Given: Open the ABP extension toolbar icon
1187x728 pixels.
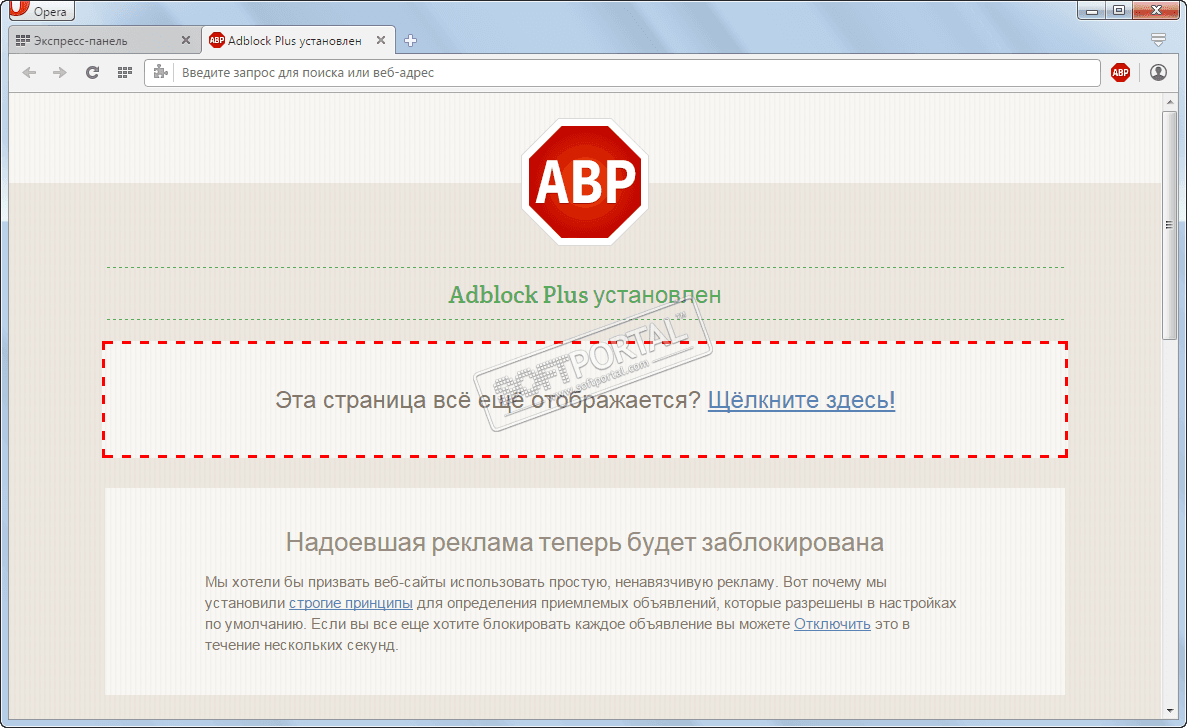Looking at the screenshot, I should pos(1120,73).
